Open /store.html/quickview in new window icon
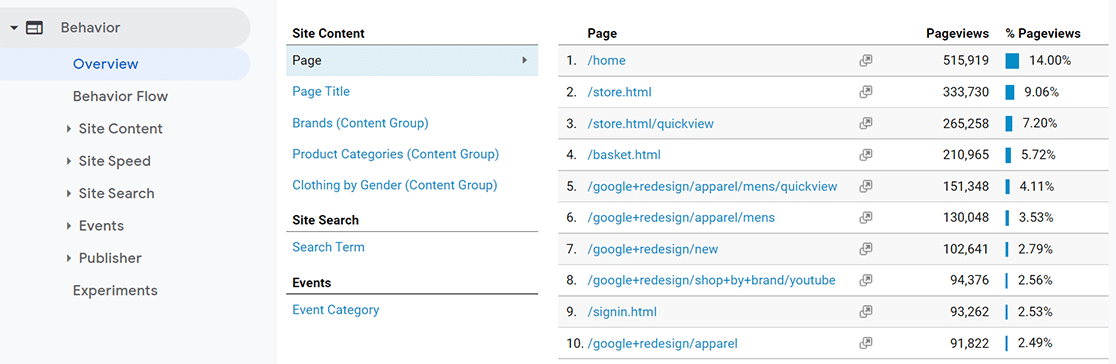This screenshot has width=1116, height=364. 865,123
